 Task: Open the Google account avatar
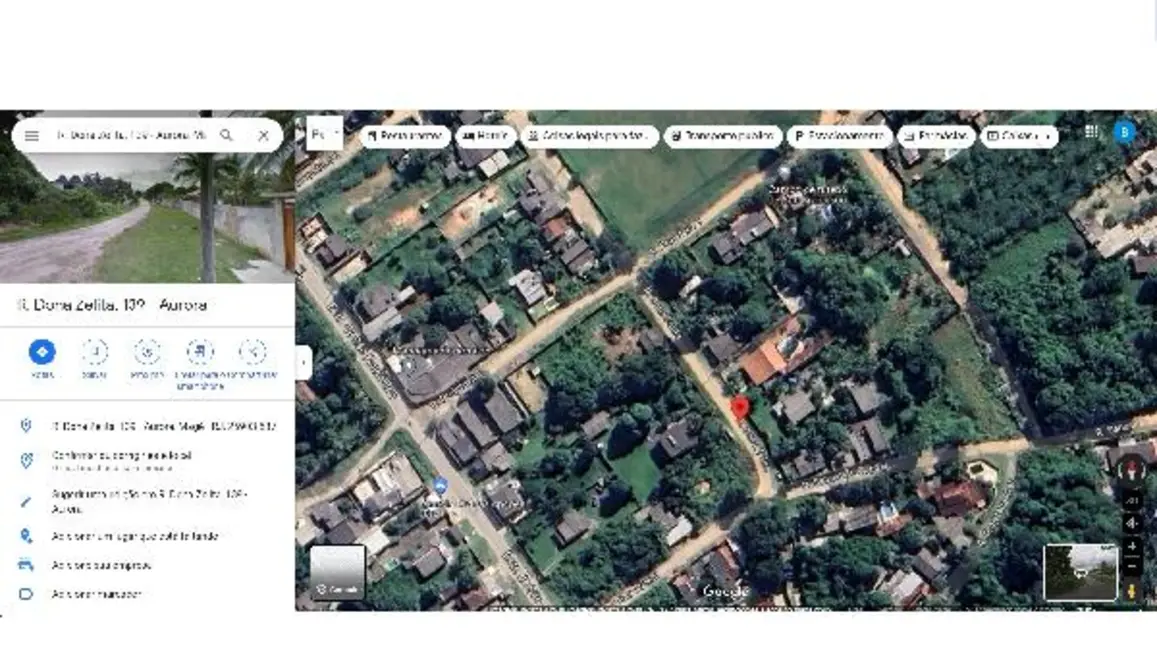tap(1124, 132)
